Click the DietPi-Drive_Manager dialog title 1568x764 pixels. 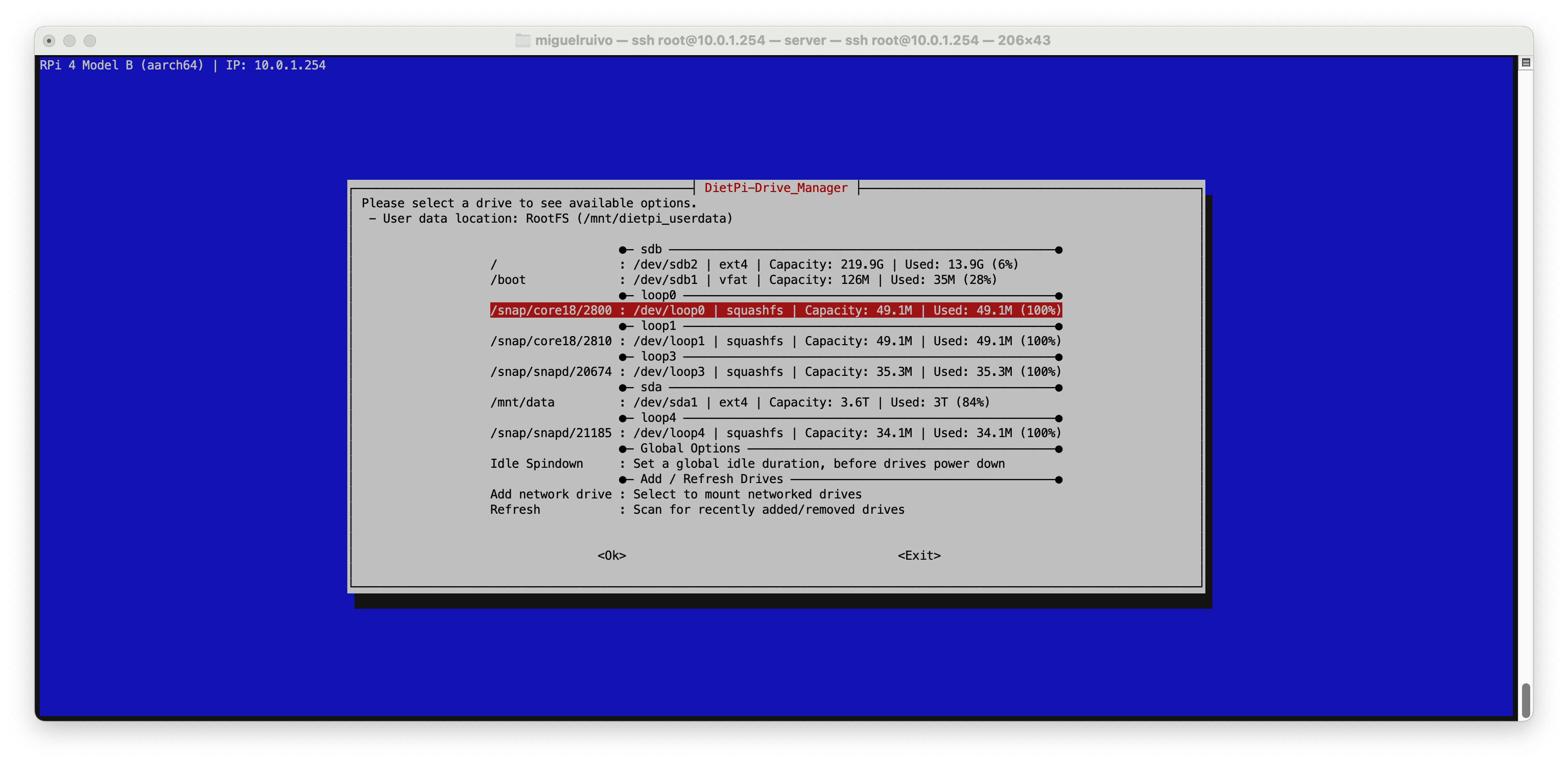(776, 187)
